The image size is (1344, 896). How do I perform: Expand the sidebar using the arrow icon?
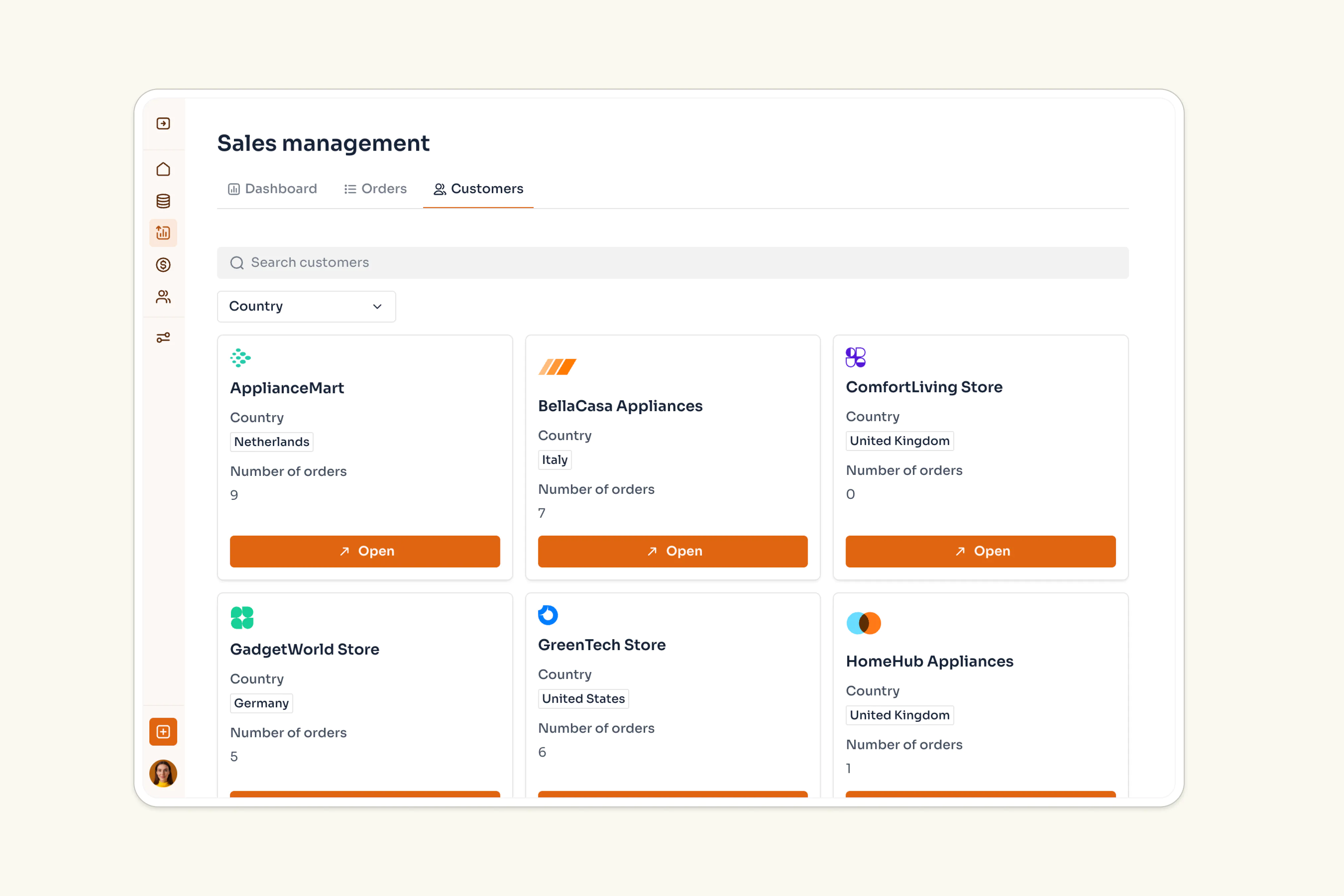coord(163,123)
